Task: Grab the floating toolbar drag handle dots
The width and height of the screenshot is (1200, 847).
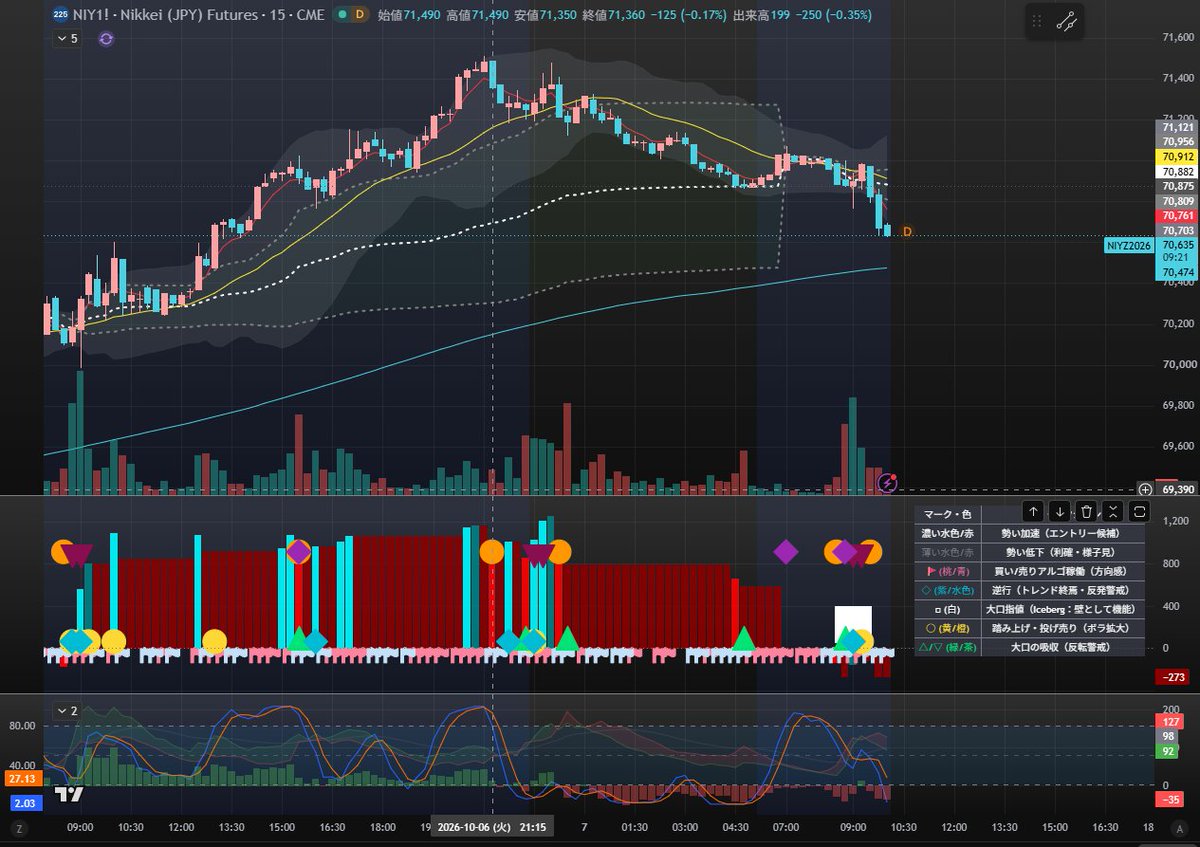Action: (x=1037, y=21)
